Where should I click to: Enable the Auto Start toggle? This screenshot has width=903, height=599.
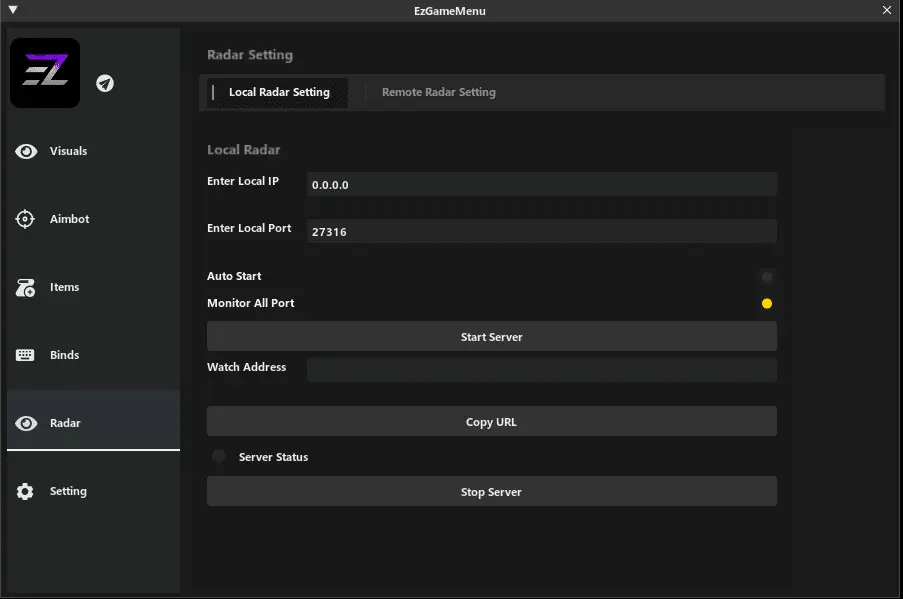tap(767, 277)
